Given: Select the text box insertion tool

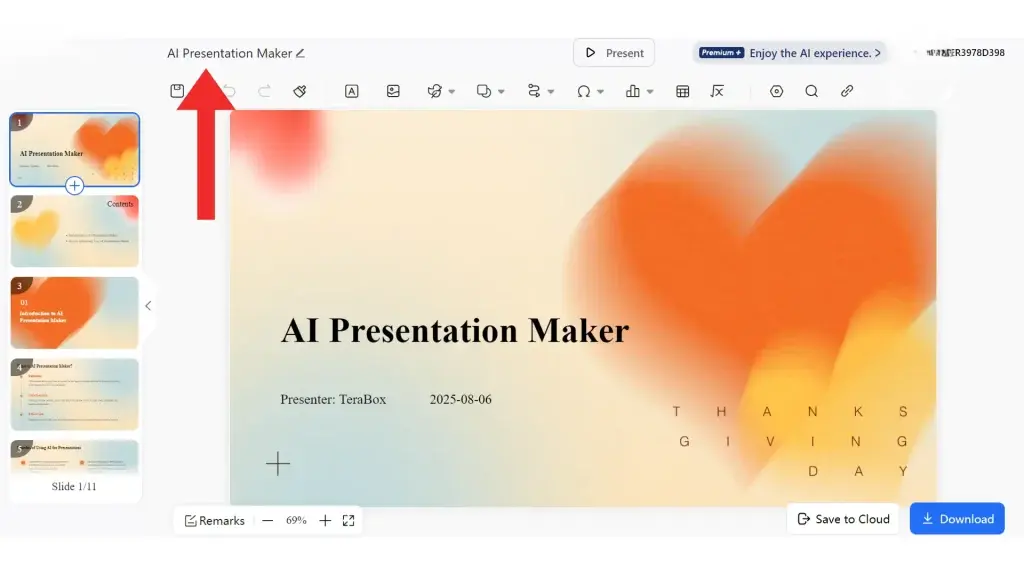Looking at the screenshot, I should click(x=351, y=91).
